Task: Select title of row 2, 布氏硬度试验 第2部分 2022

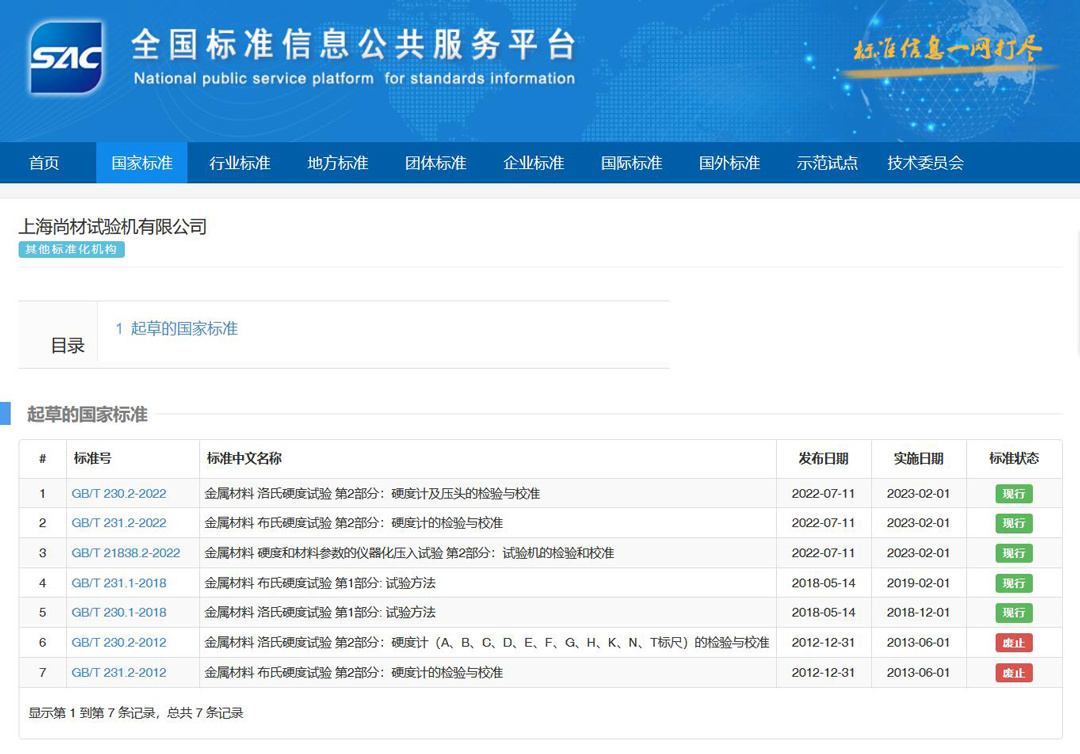Action: pos(353,523)
